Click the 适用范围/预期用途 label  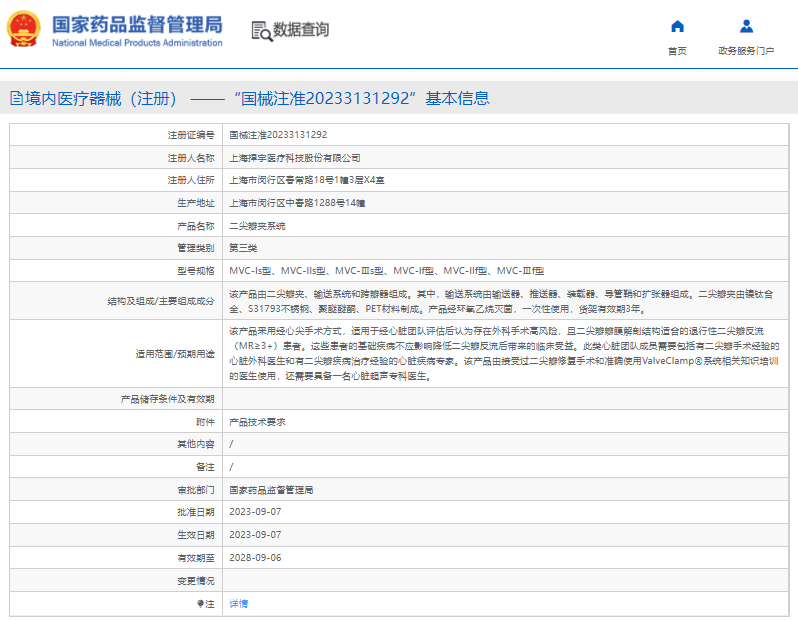175,354
